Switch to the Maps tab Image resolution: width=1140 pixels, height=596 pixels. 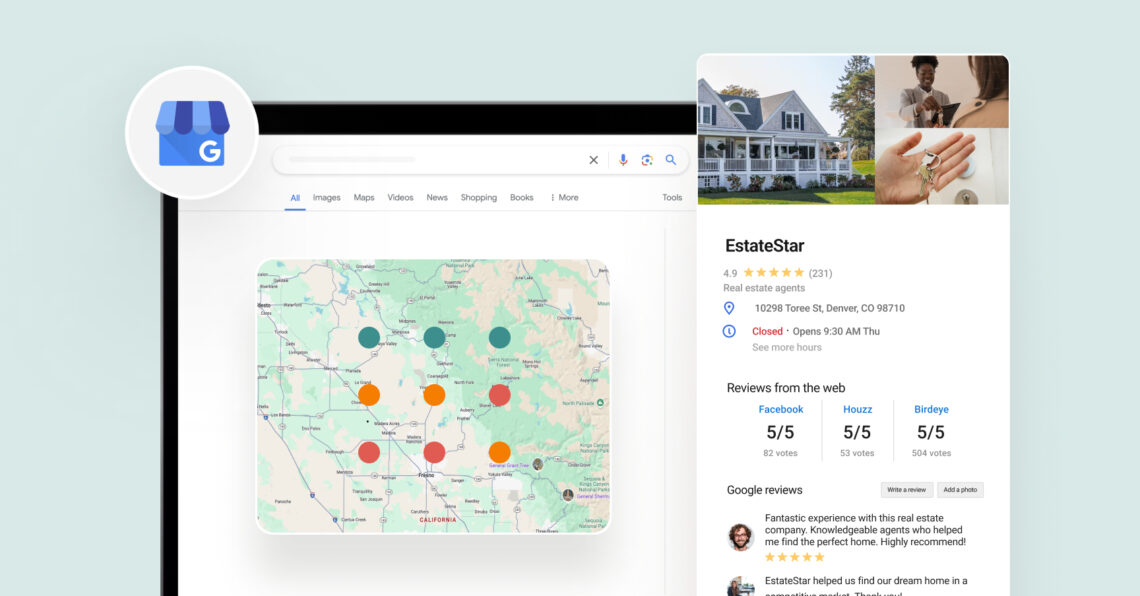[364, 198]
